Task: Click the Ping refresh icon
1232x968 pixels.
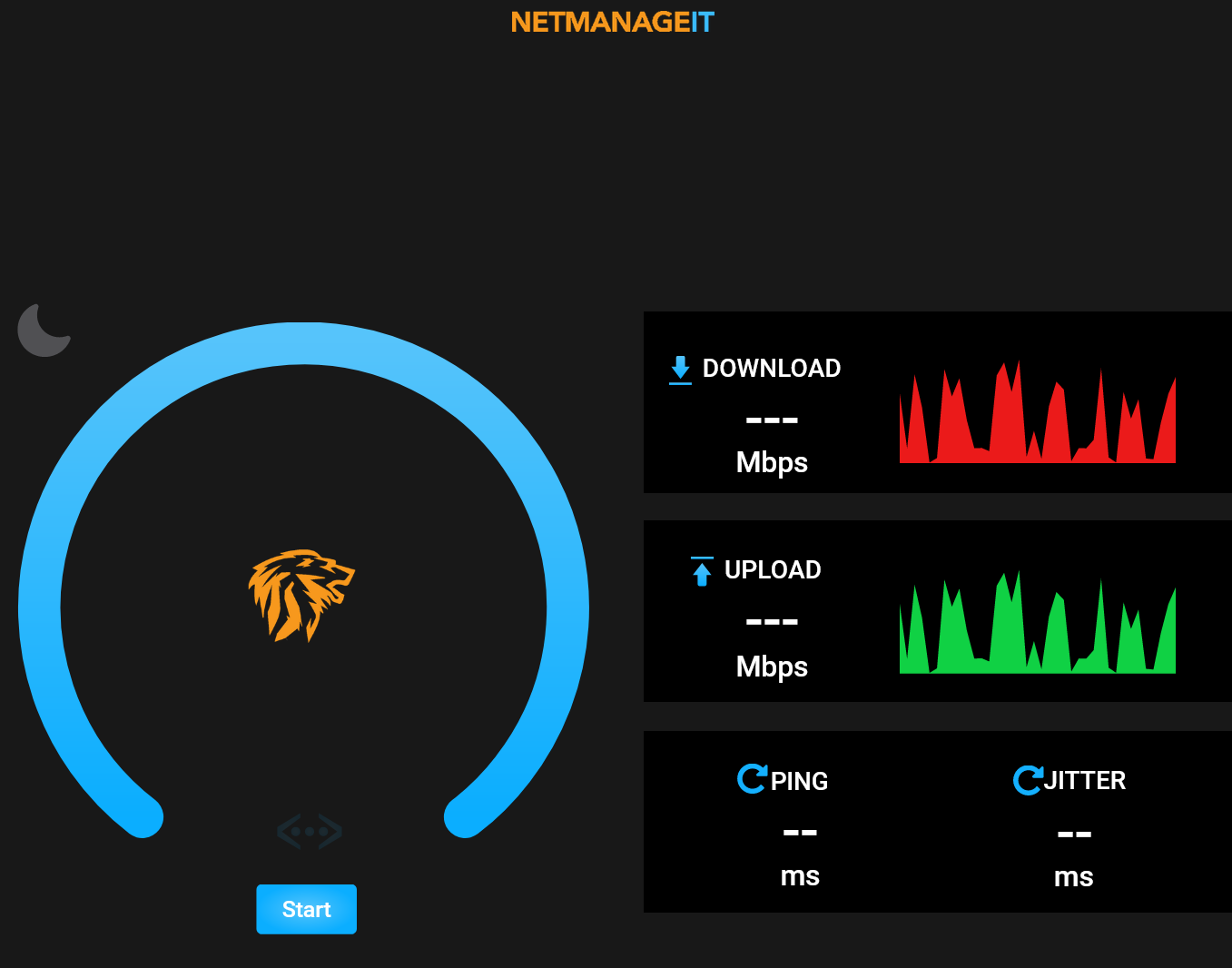Action: pos(752,779)
